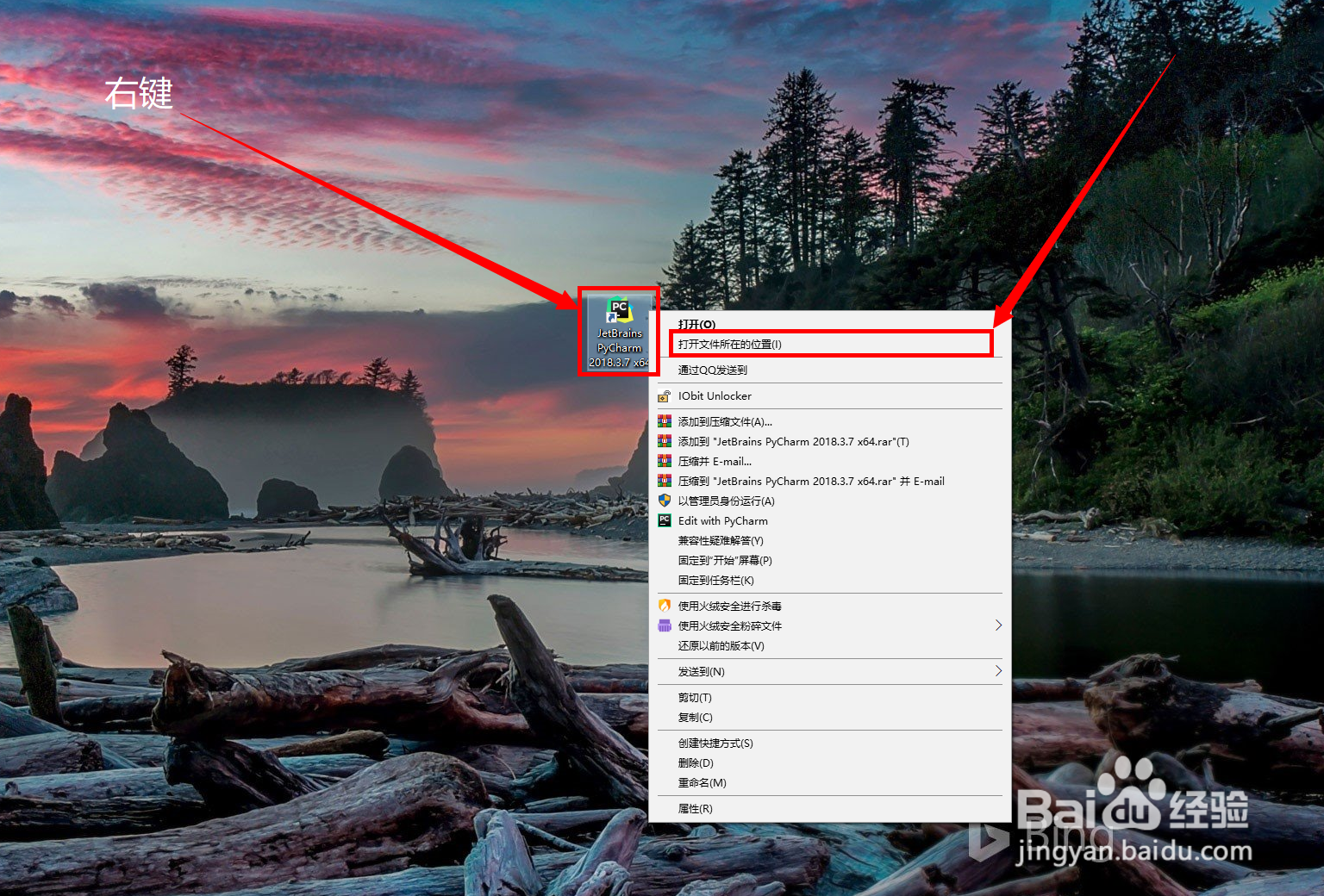Image resolution: width=1324 pixels, height=896 pixels.
Task: Choose 固定到任务栏(K) menu entry
Action: [x=829, y=580]
